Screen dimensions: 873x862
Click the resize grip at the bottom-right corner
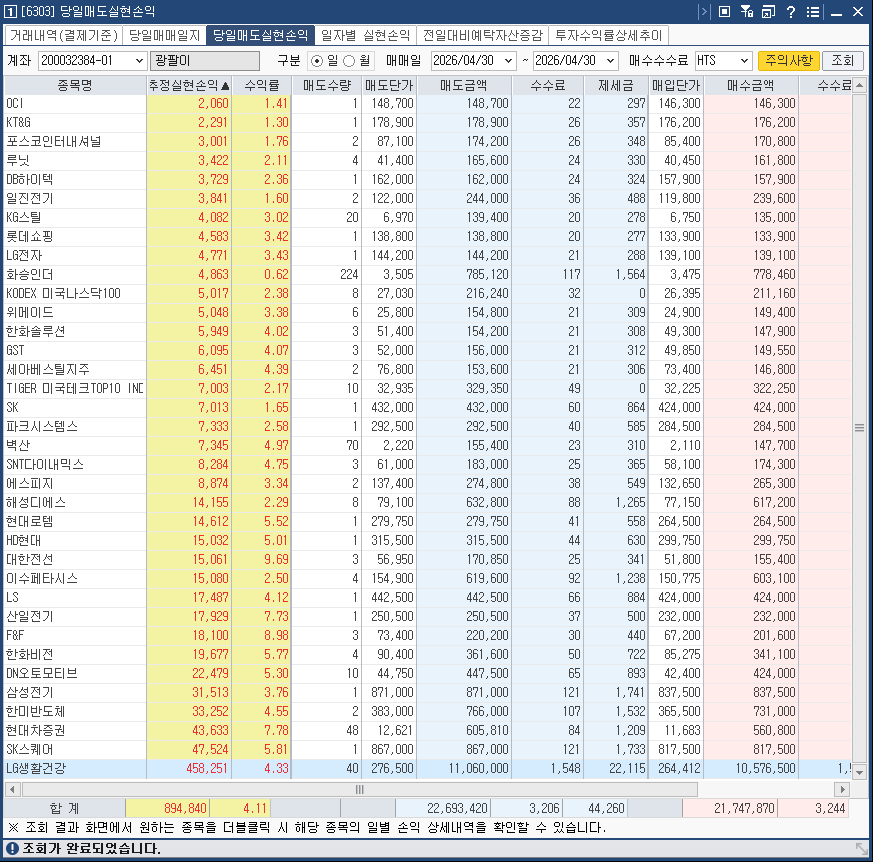(861, 849)
